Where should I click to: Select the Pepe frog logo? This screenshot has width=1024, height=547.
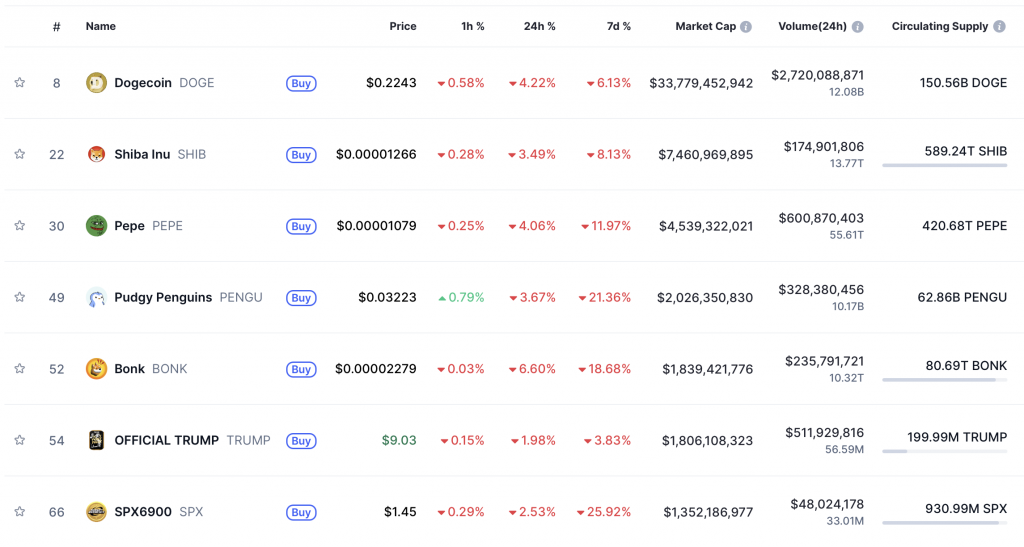click(x=96, y=226)
